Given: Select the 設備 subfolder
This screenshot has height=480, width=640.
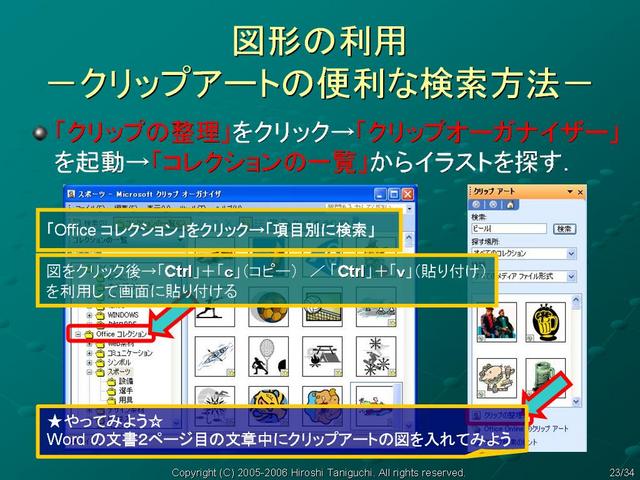Looking at the screenshot, I should click(x=126, y=382).
